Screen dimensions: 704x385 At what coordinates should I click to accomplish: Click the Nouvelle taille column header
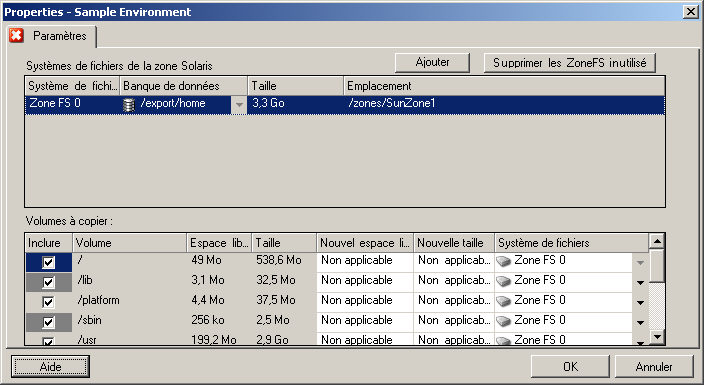[x=453, y=243]
